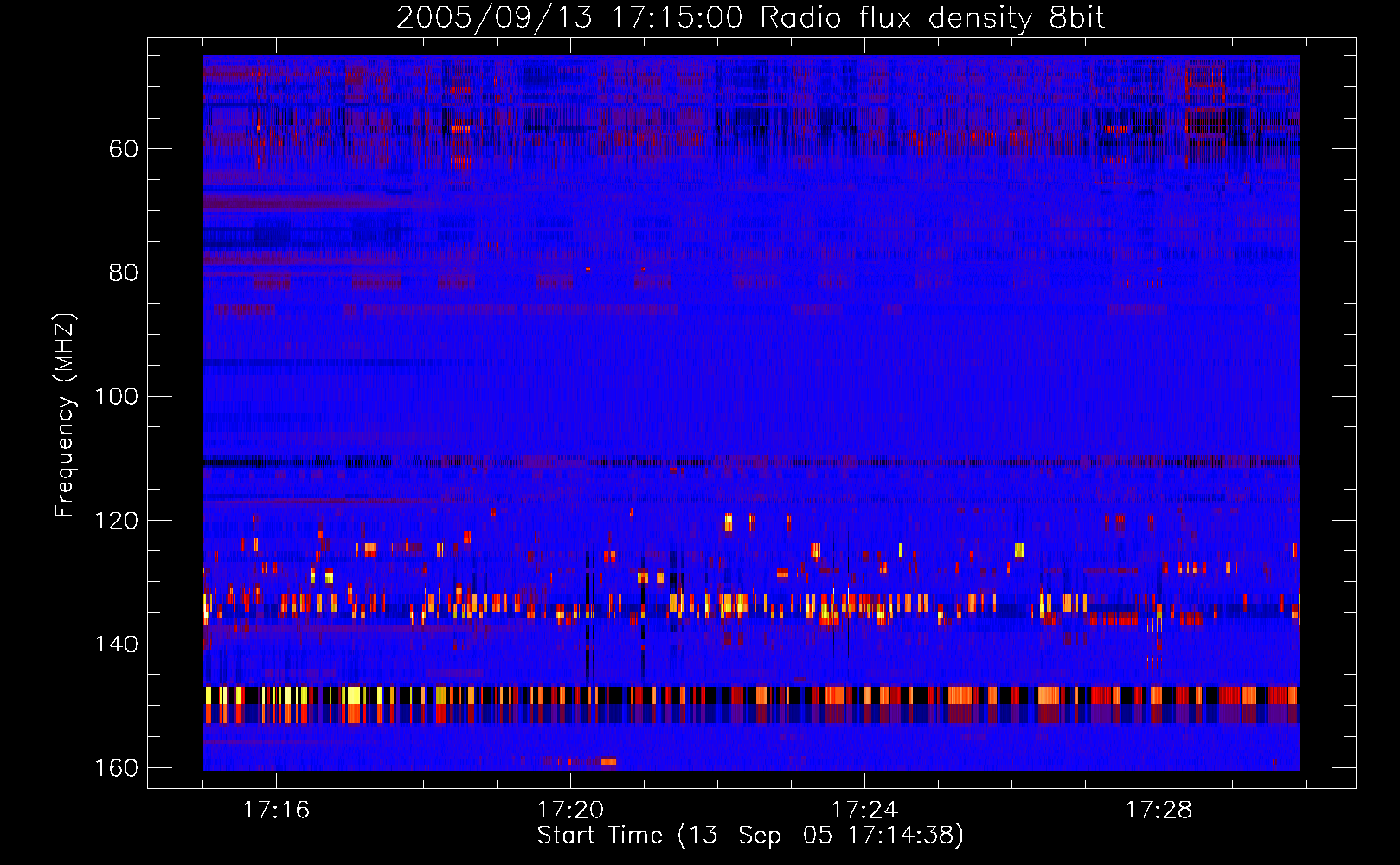The image size is (1400, 865).
Task: Click the 120 frequency tick label
Action: point(116,521)
